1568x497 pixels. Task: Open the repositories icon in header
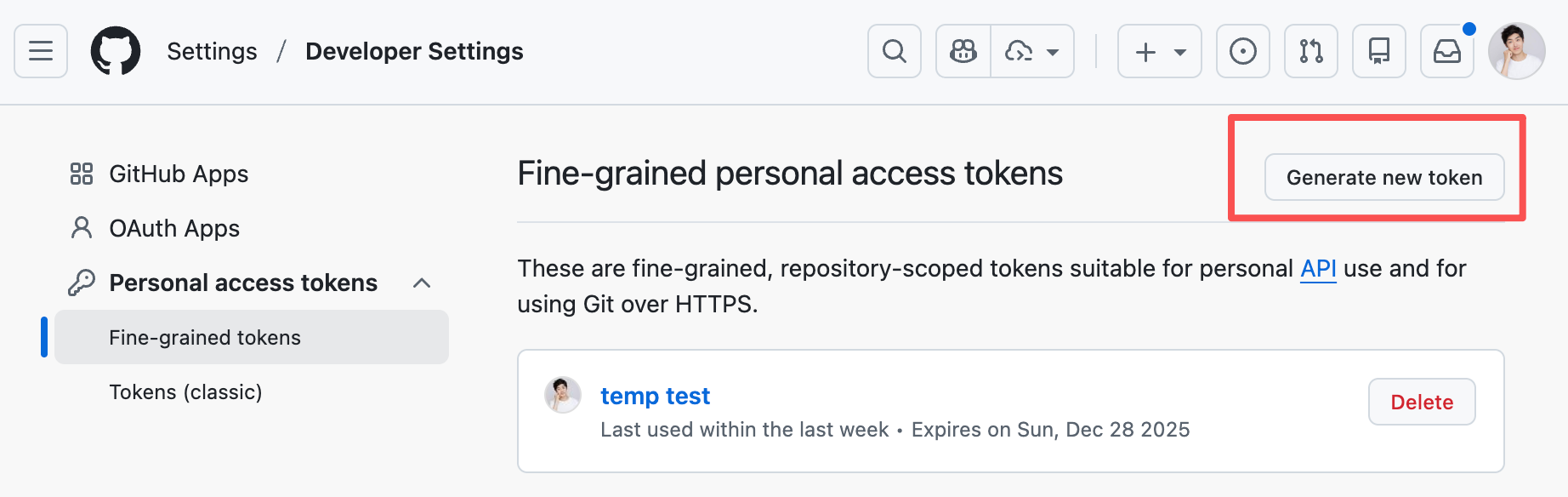1378,51
